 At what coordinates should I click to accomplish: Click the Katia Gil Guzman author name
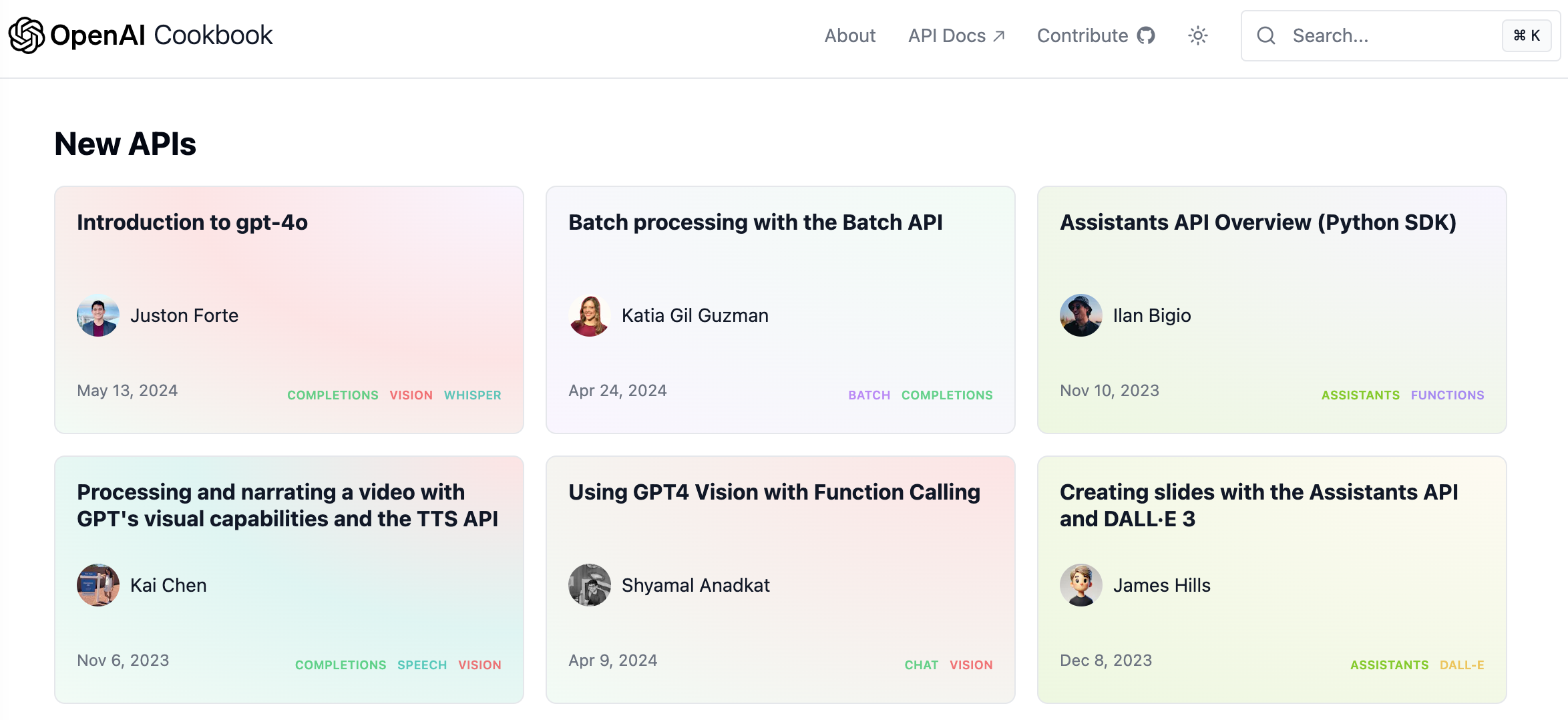tap(695, 315)
